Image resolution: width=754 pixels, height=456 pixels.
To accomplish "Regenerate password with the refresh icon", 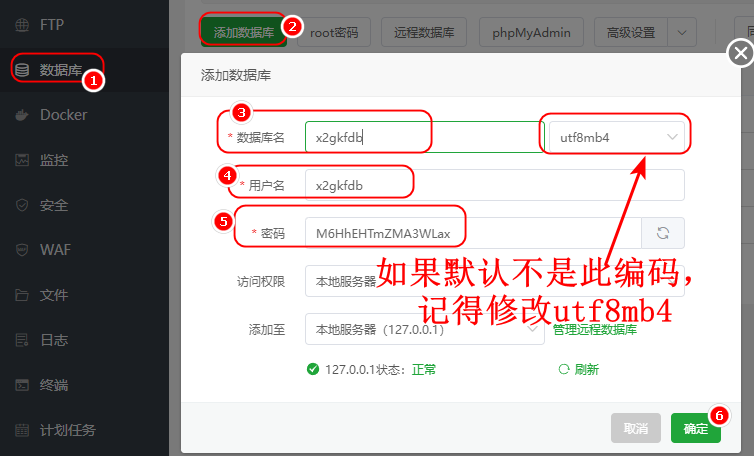I will click(662, 233).
